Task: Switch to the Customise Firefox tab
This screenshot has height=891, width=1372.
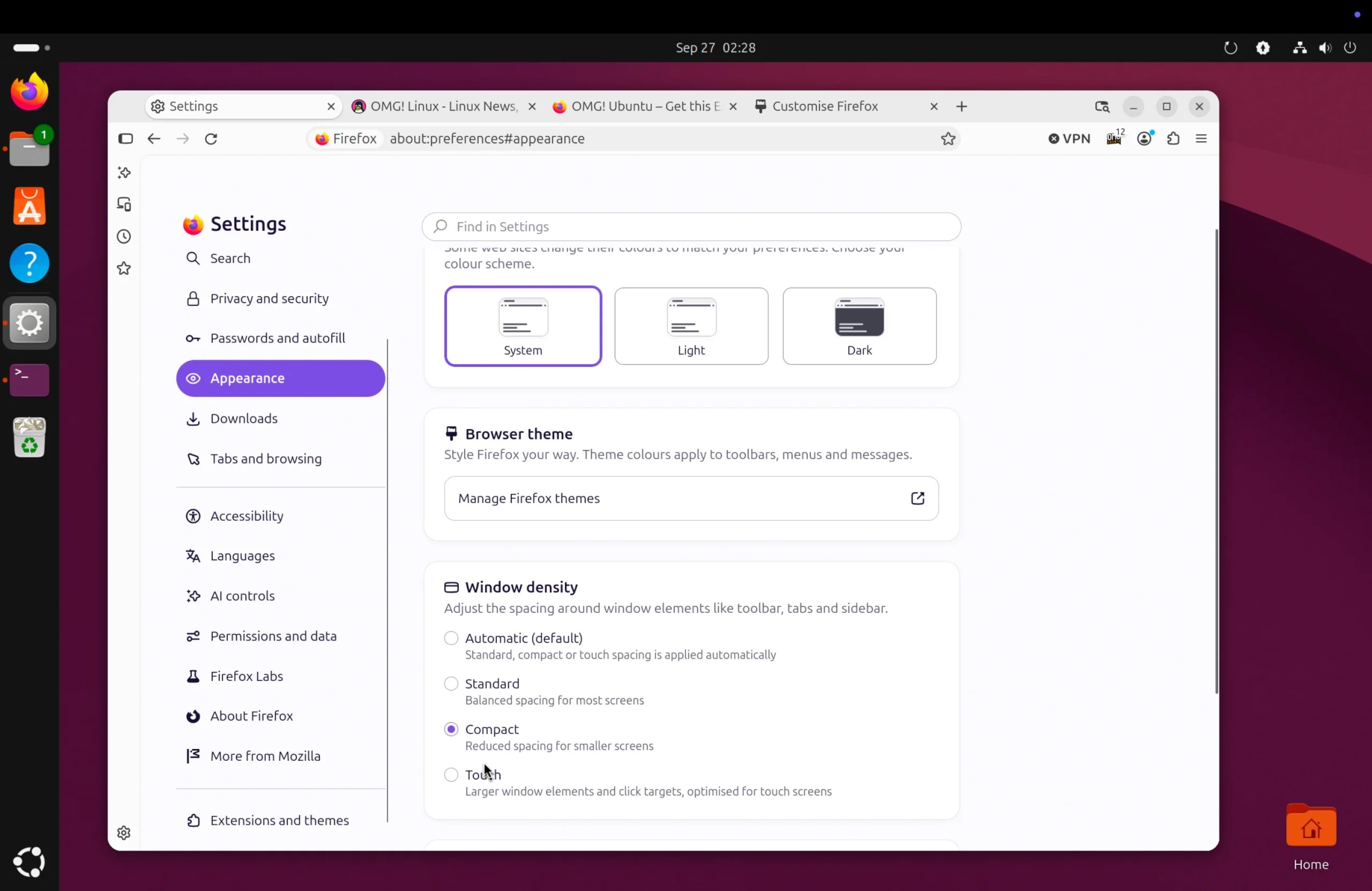Action: (x=846, y=107)
